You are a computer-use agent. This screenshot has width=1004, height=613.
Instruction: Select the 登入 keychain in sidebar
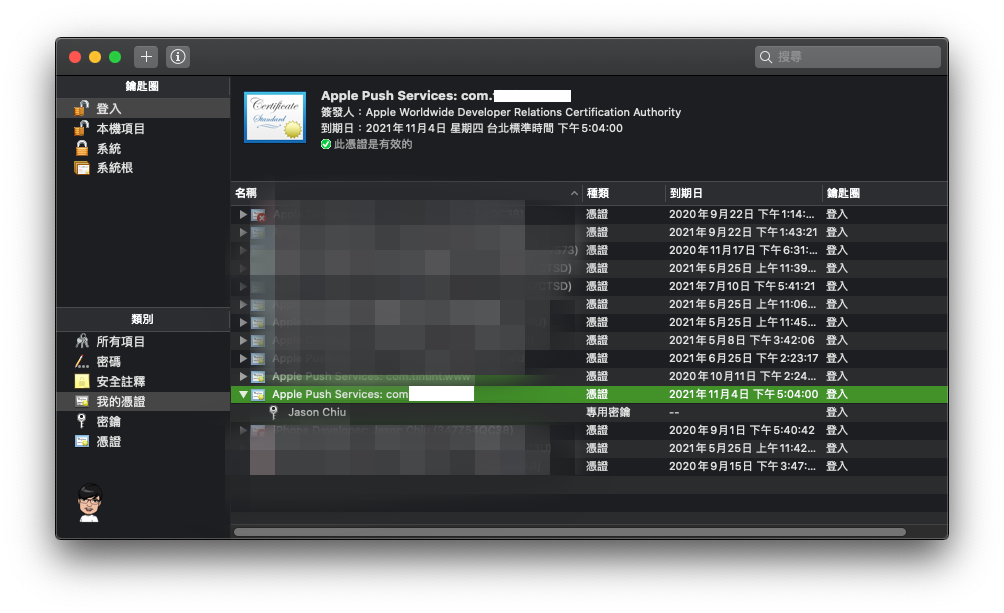109,108
